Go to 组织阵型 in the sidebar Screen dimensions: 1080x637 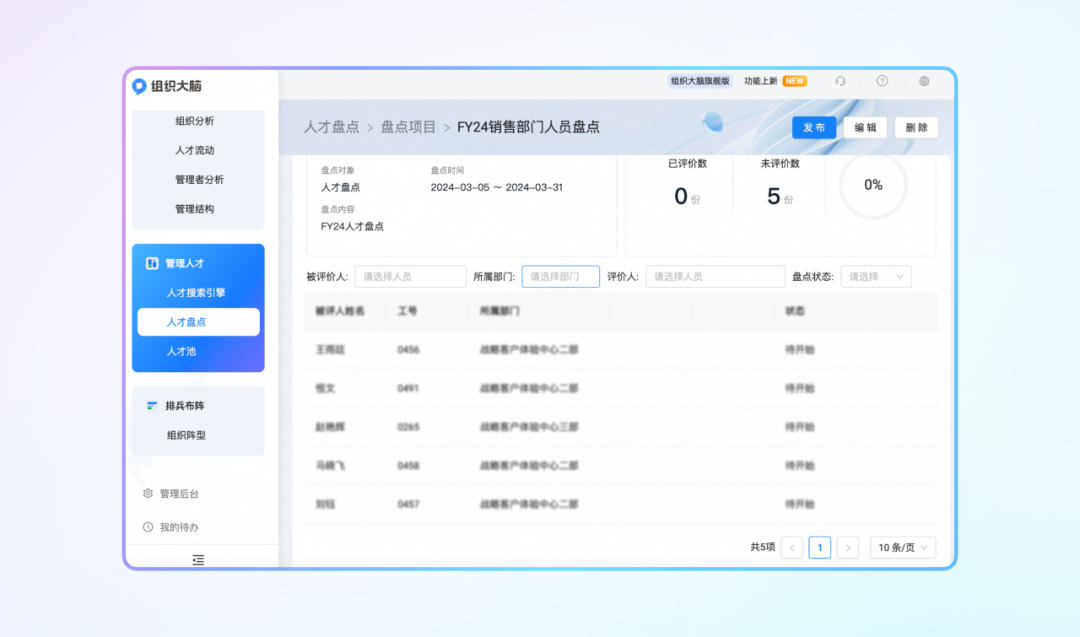point(186,435)
